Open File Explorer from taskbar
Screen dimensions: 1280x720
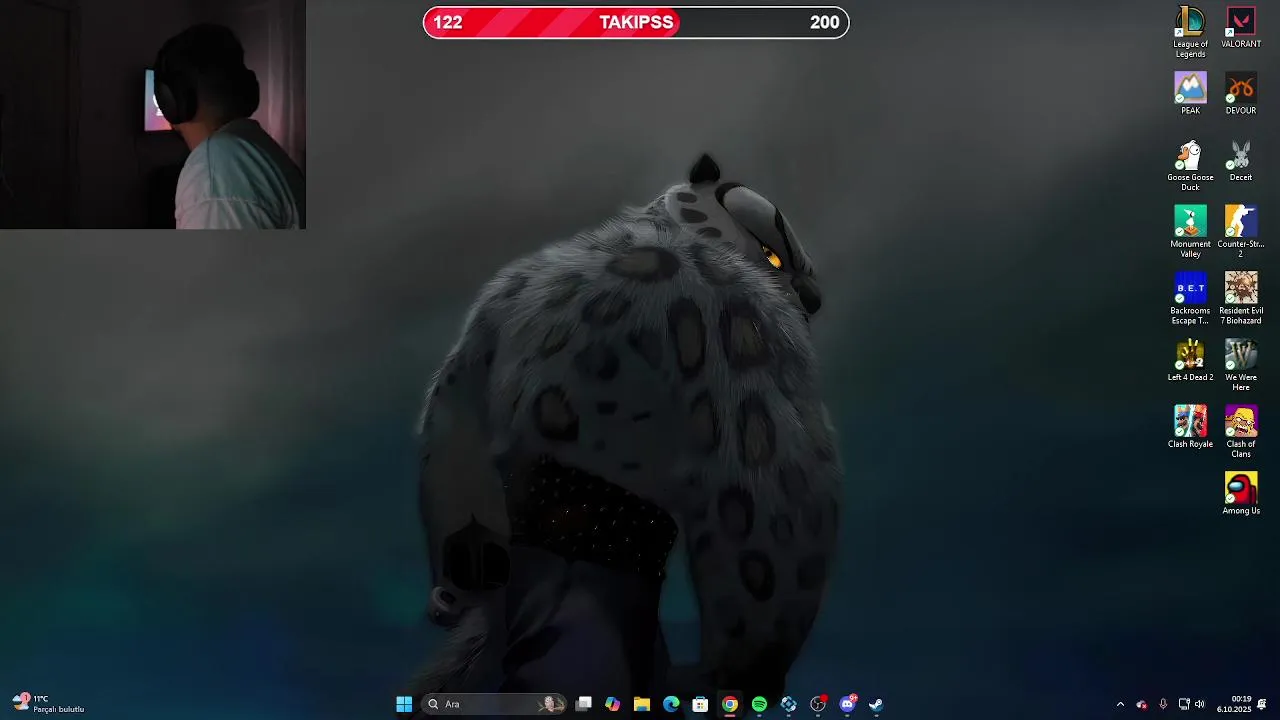642,704
